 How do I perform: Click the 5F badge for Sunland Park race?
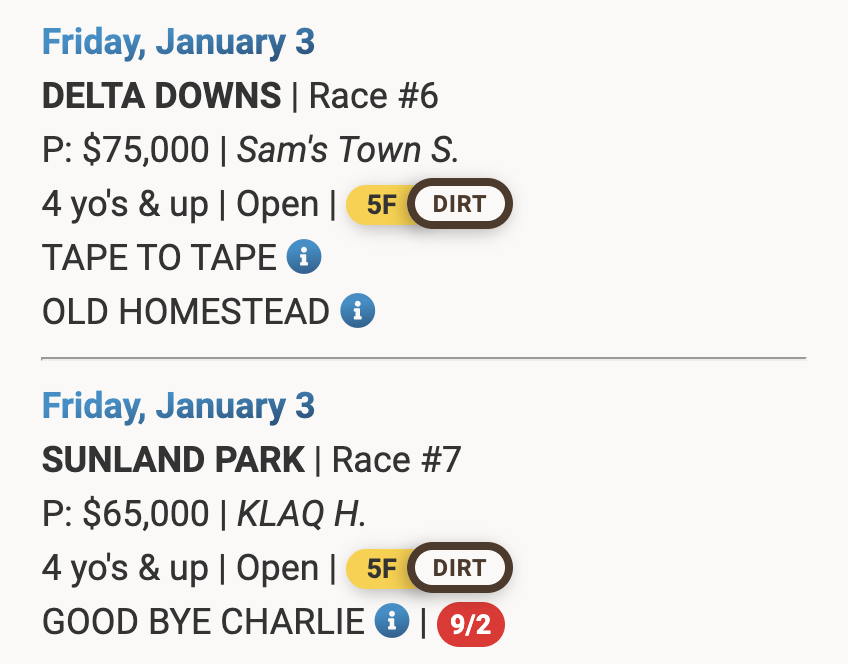[x=381, y=569]
